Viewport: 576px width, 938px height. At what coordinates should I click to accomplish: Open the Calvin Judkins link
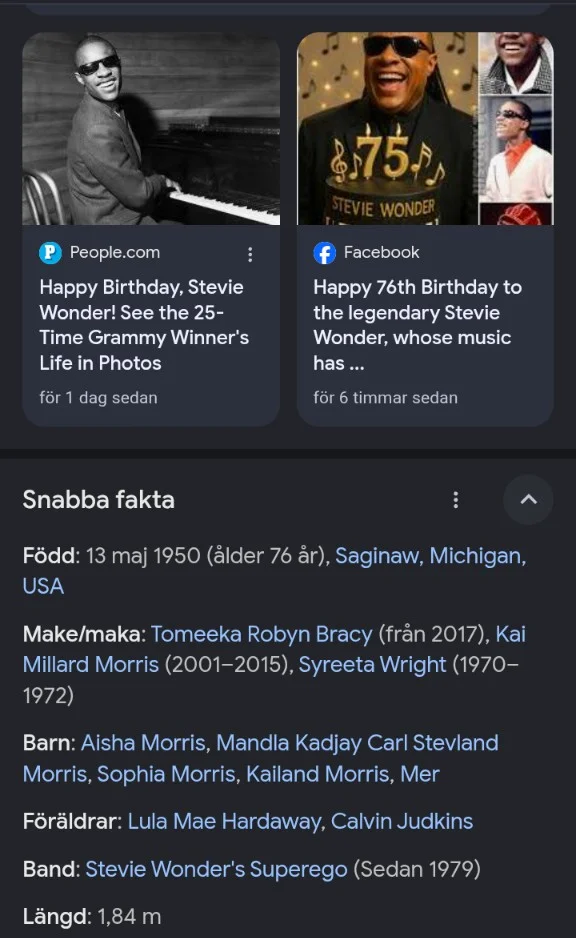(x=402, y=821)
